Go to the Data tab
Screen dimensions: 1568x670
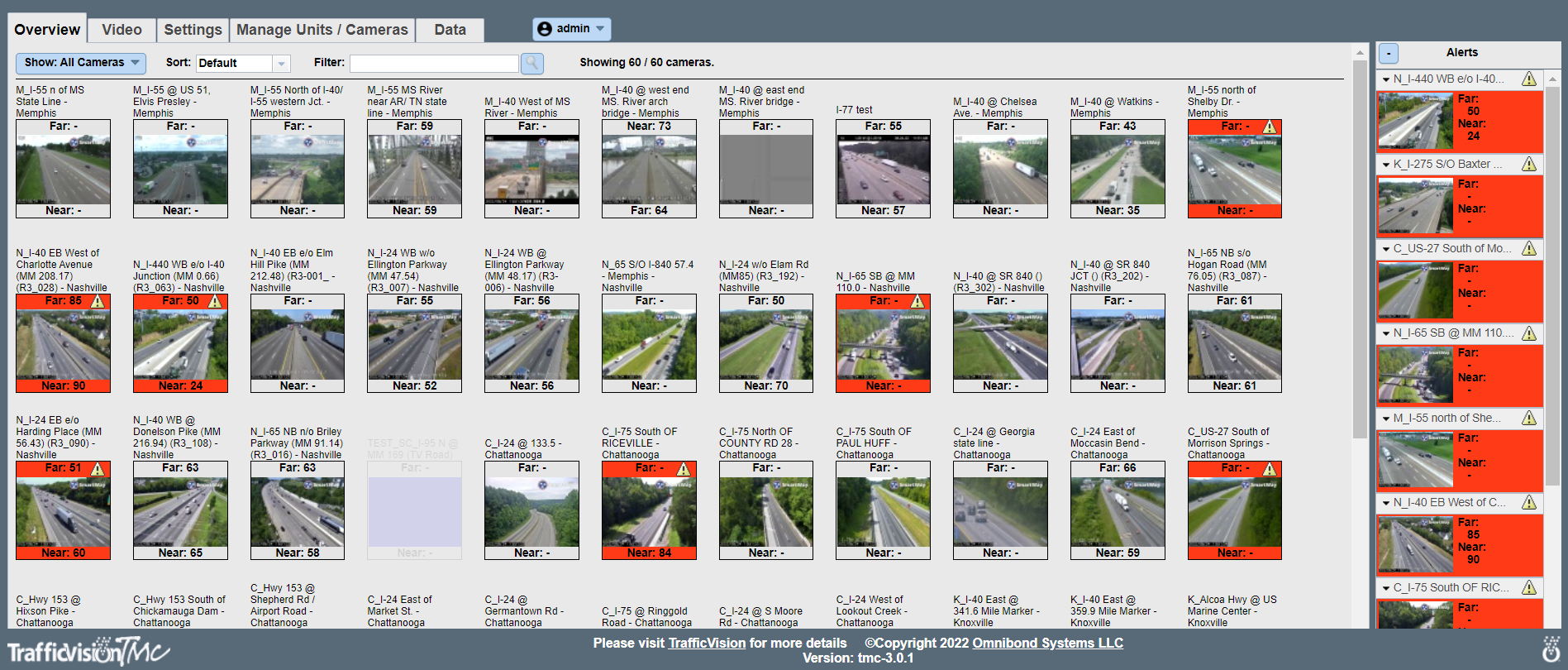click(x=450, y=30)
